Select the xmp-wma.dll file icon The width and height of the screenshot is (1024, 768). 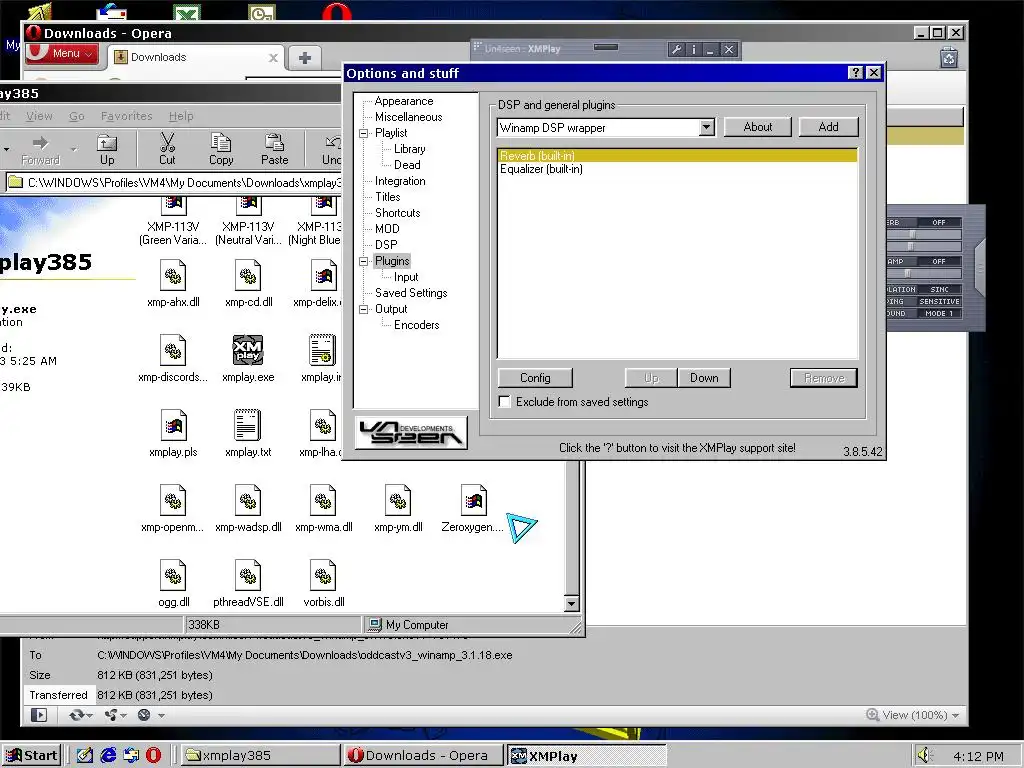pyautogui.click(x=323, y=501)
